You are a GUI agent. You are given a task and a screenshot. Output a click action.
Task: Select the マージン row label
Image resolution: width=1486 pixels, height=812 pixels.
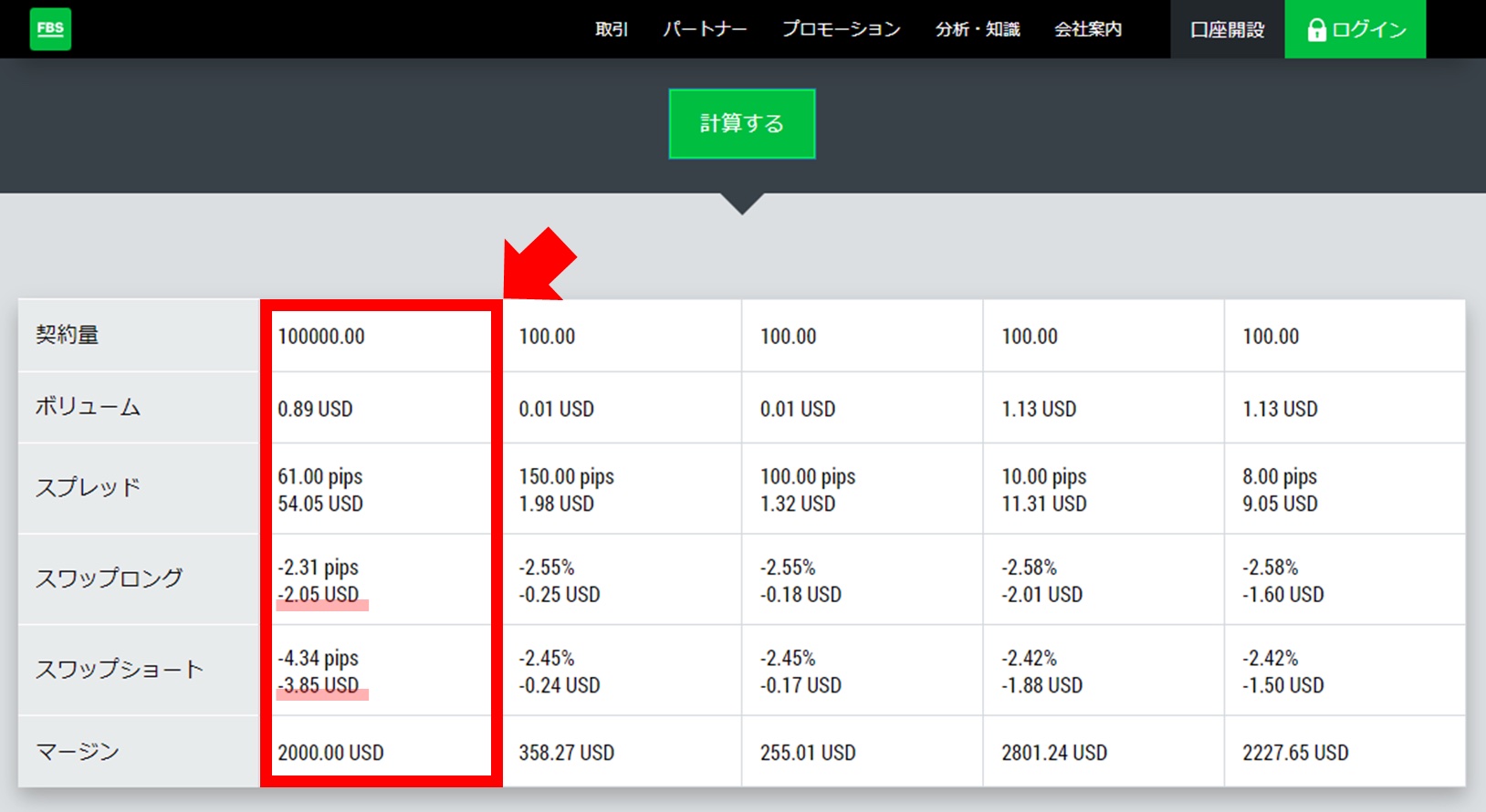pos(78,752)
